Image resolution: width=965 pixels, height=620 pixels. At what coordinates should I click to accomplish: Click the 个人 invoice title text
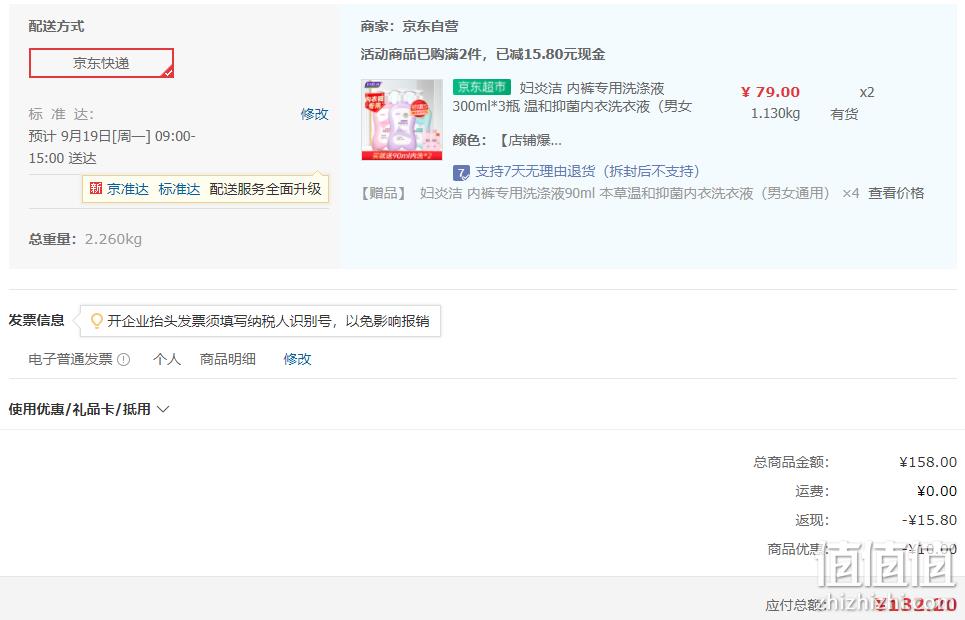click(x=167, y=359)
